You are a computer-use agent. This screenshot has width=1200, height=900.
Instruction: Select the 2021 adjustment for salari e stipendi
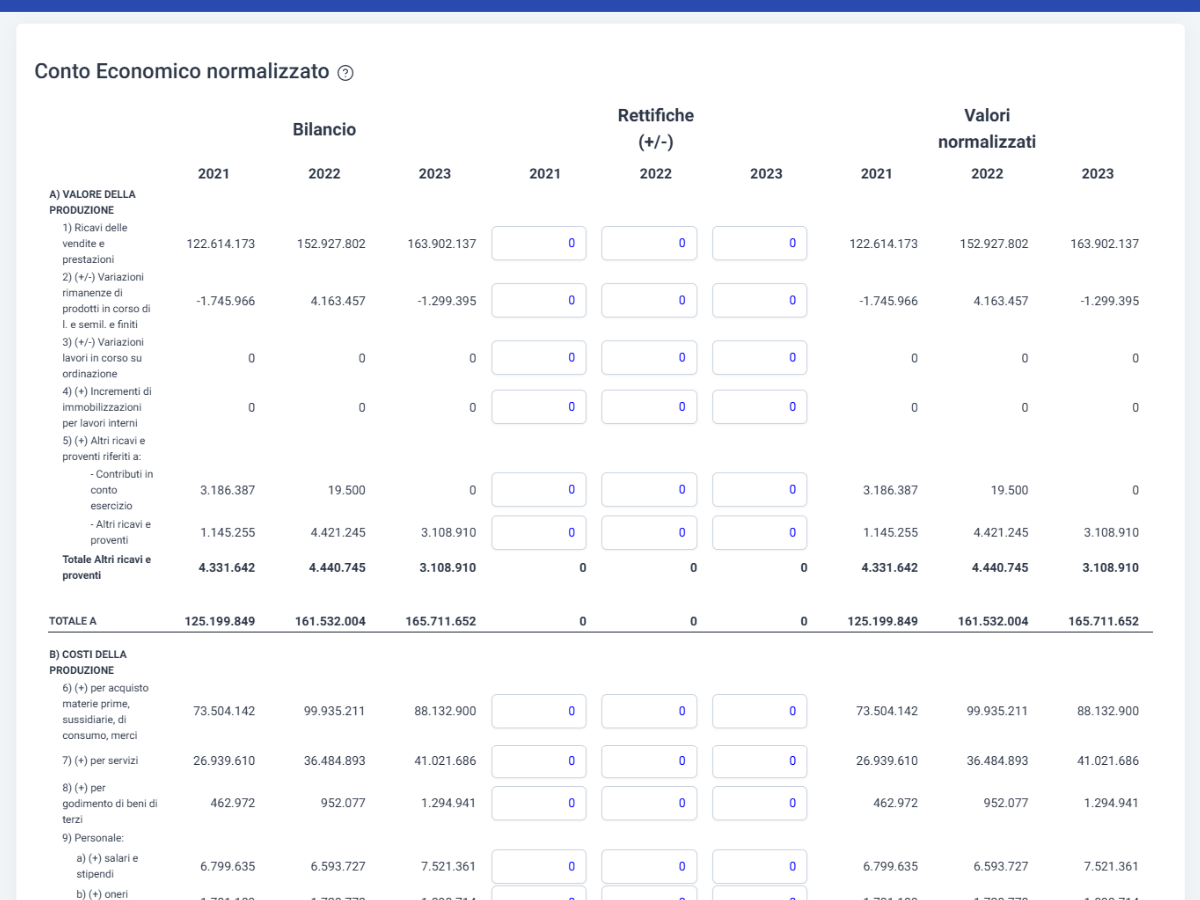click(x=539, y=866)
